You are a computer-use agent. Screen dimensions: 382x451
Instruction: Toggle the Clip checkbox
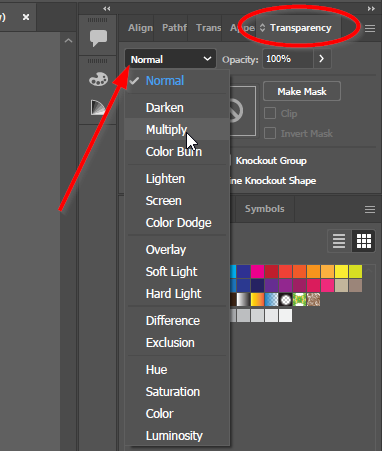click(x=270, y=113)
